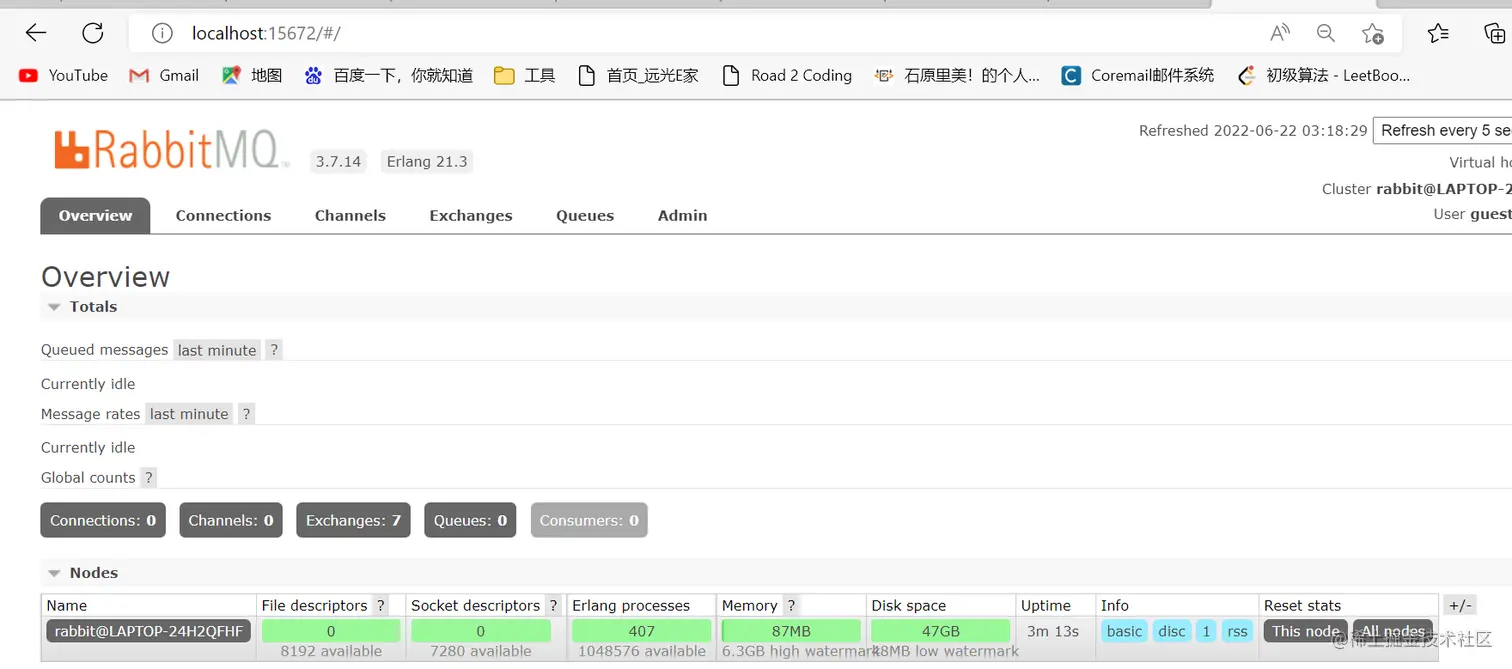
Task: Open help for Memory column
Action: 791,605
